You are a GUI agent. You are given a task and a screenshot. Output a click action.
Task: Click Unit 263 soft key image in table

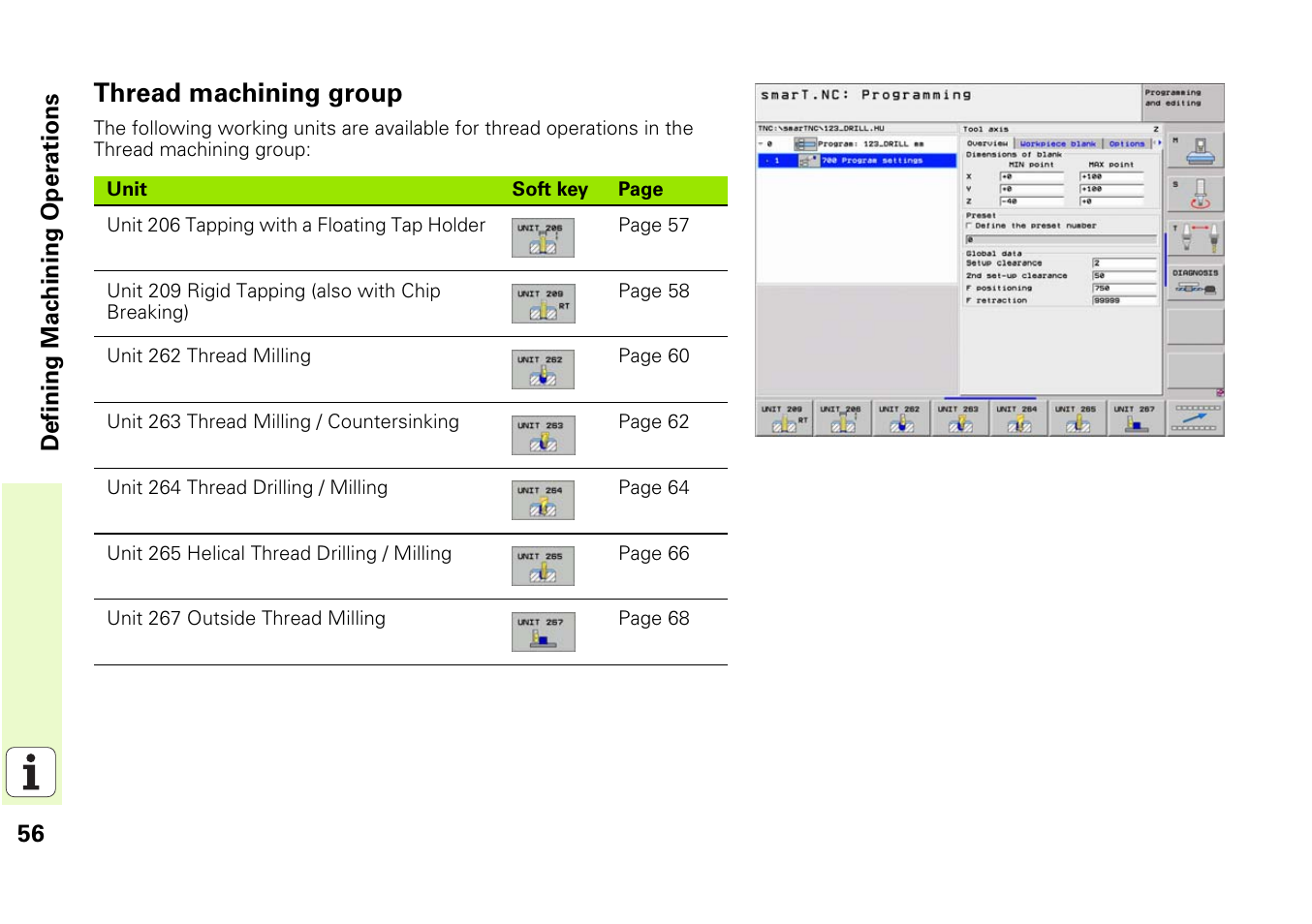[x=543, y=435]
